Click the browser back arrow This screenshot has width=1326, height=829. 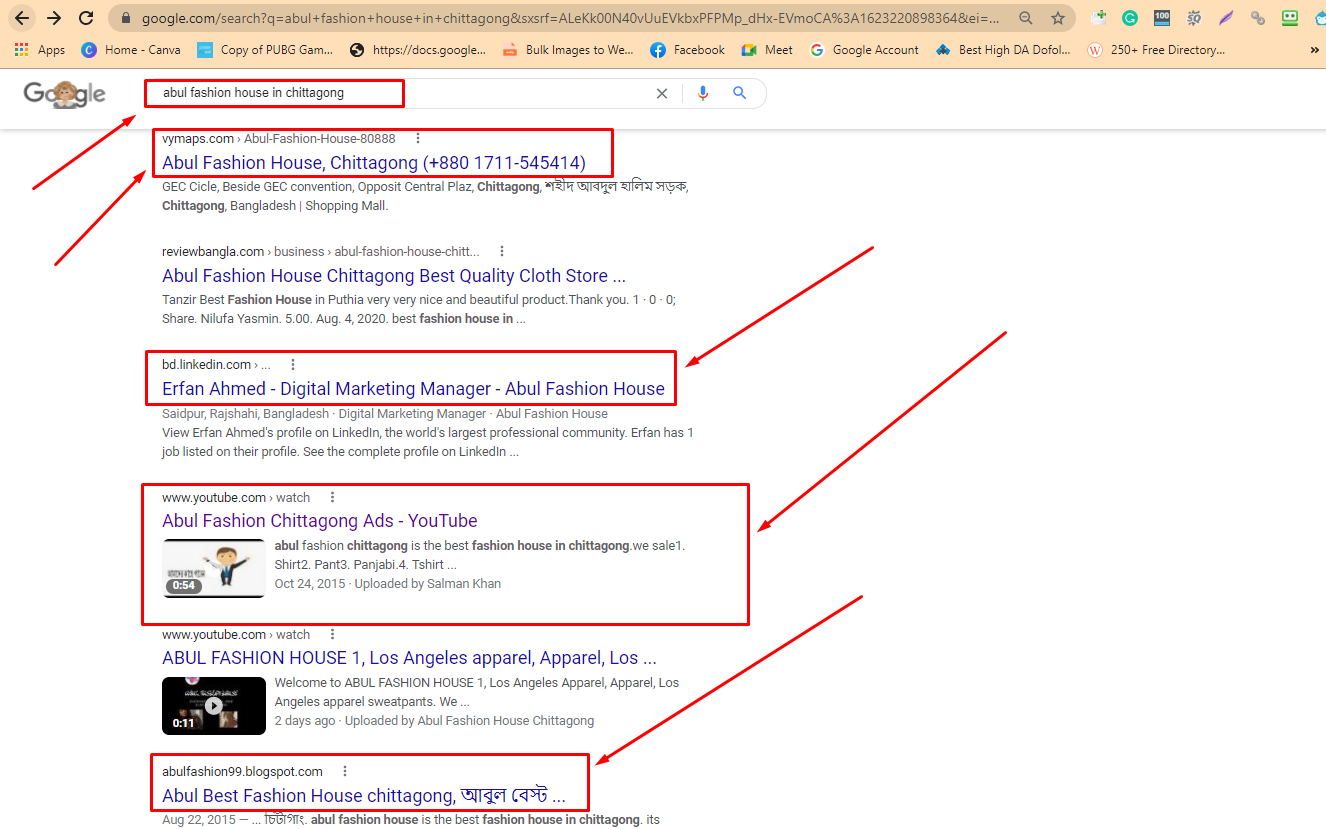pyautogui.click(x=22, y=17)
